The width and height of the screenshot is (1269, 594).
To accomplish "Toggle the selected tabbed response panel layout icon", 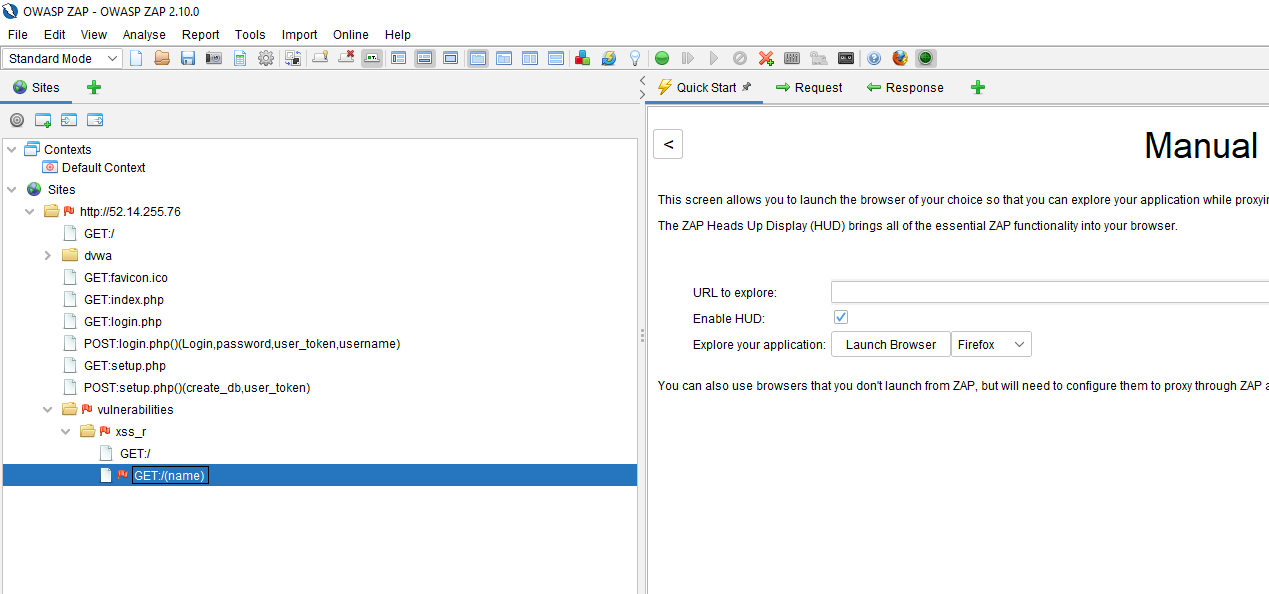I will pyautogui.click(x=478, y=58).
